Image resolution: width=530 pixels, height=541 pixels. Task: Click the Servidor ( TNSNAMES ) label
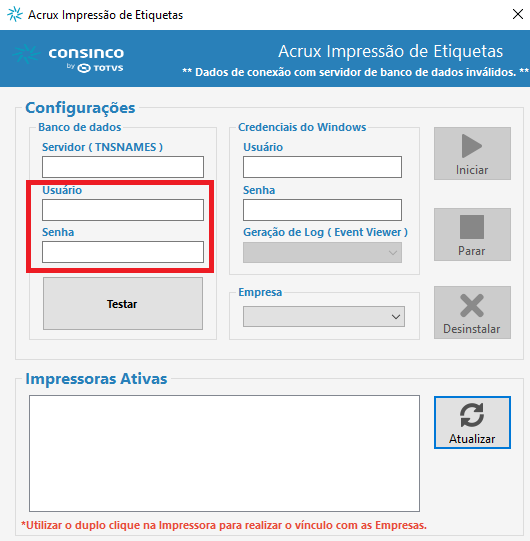click(x=102, y=147)
